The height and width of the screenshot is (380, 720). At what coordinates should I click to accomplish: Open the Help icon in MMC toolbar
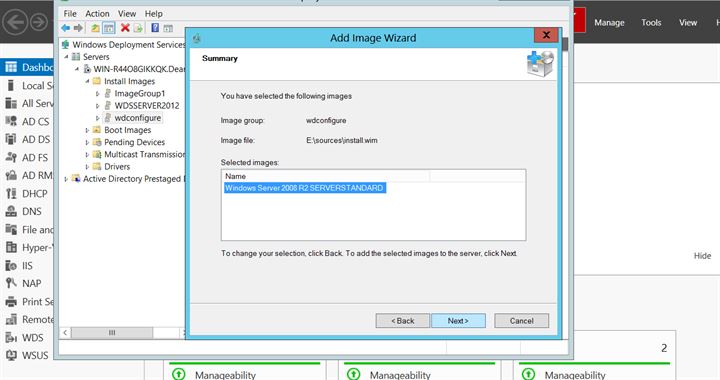(x=155, y=28)
